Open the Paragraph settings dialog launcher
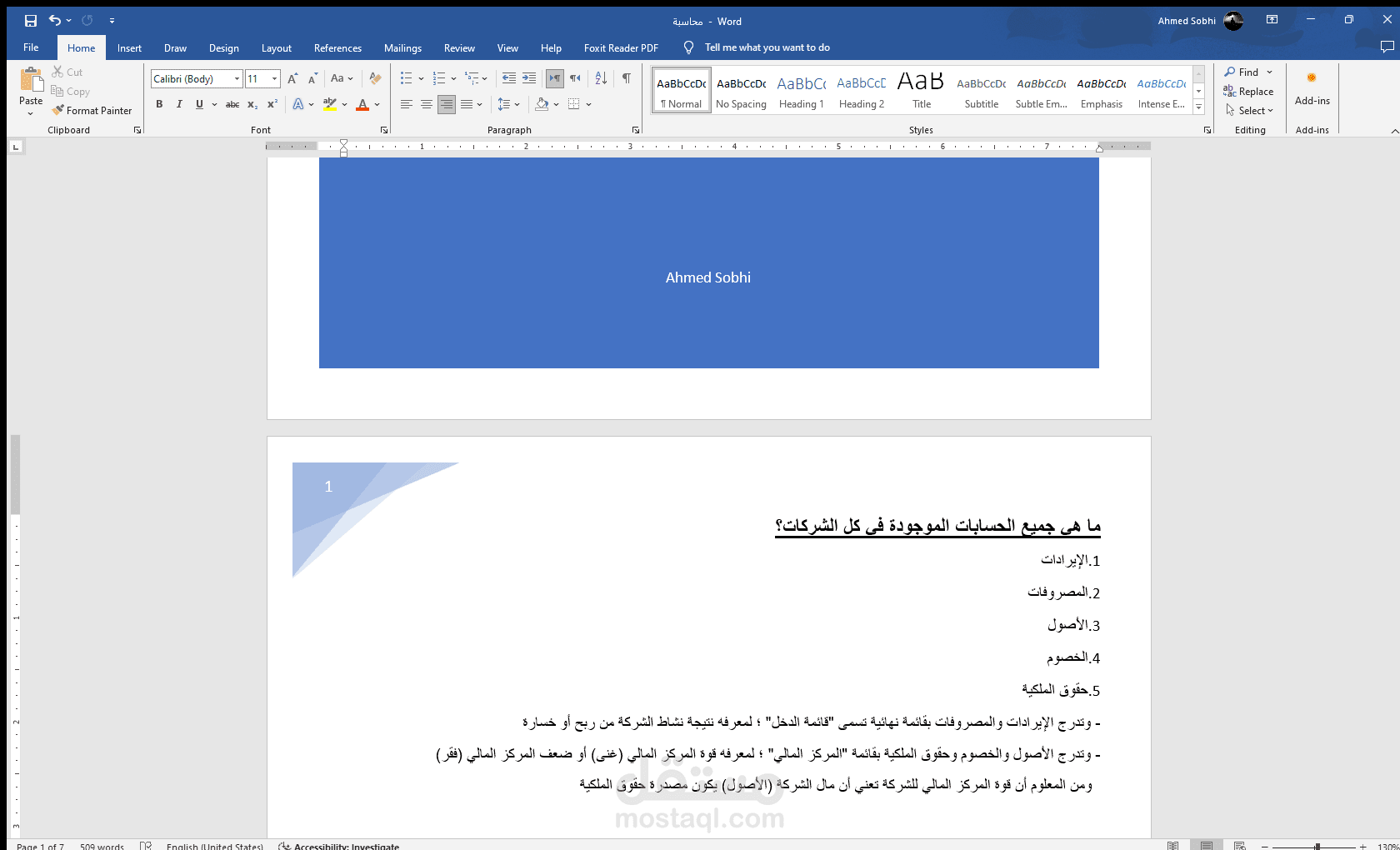1400x850 pixels. point(635,130)
